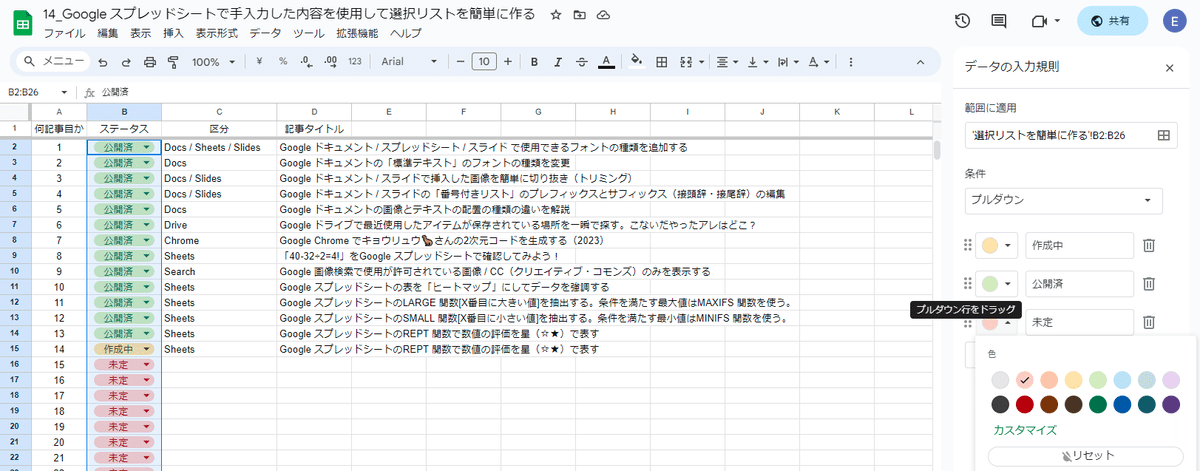Image resolution: width=1200 pixels, height=471 pixels.
Task: Open the ツール menu
Action: (x=309, y=33)
